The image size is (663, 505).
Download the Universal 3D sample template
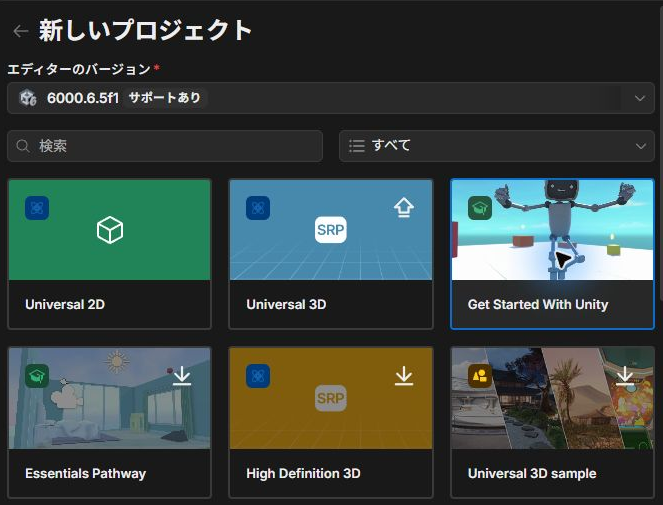(625, 376)
